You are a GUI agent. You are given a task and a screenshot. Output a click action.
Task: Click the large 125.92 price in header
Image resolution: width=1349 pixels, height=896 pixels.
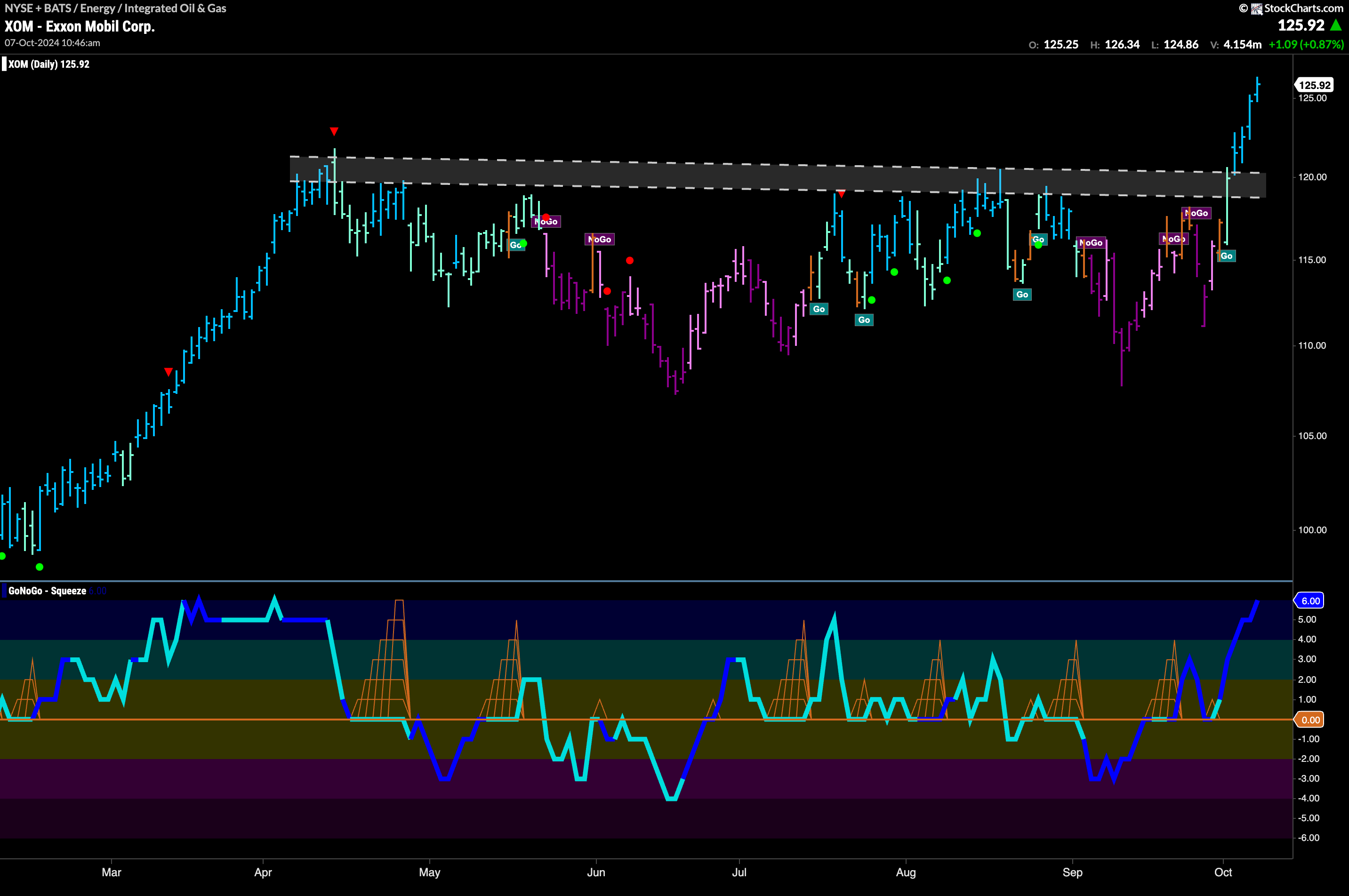click(x=1301, y=25)
